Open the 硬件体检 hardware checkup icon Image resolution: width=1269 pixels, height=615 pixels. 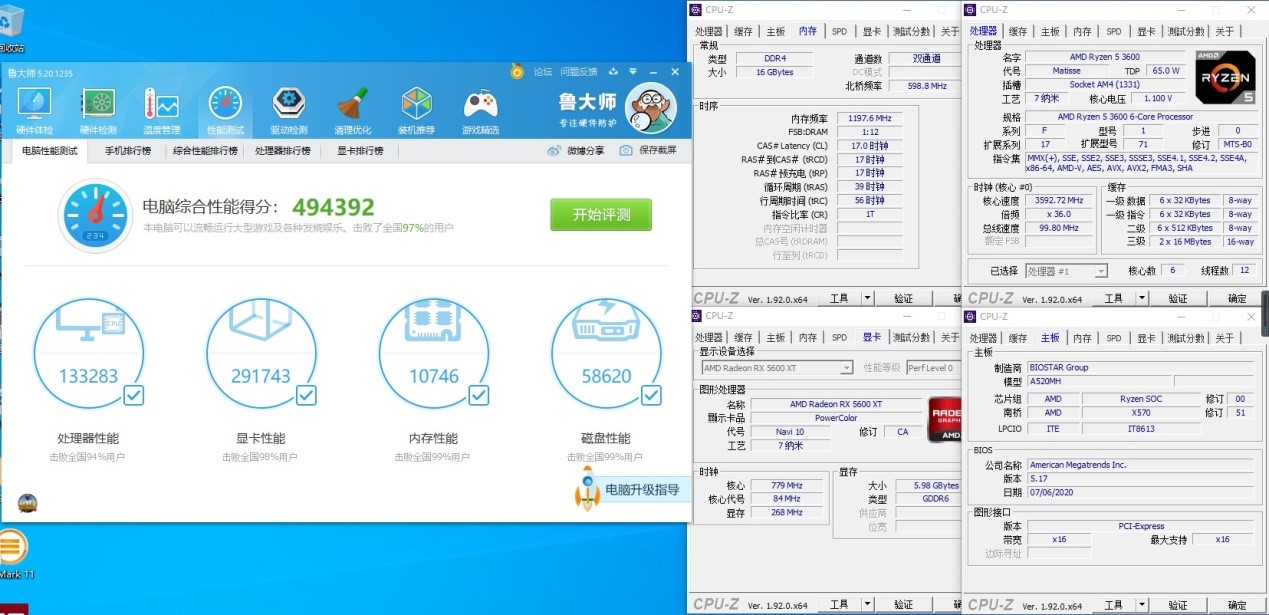35,103
